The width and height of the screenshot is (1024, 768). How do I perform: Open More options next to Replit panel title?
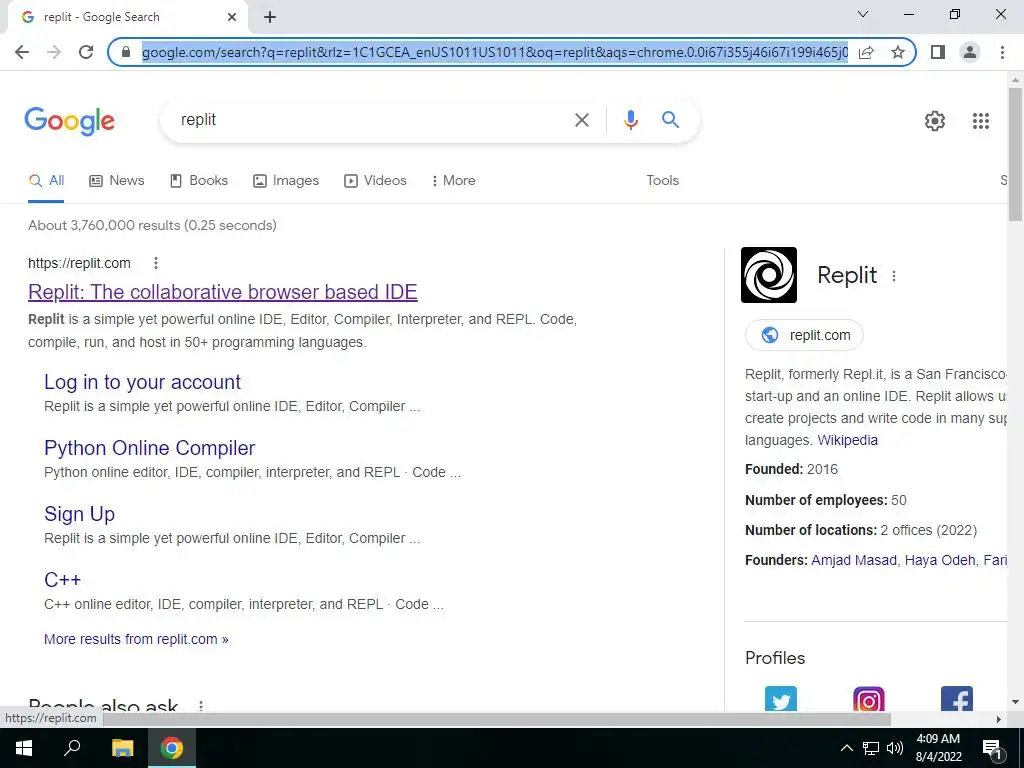(x=893, y=276)
